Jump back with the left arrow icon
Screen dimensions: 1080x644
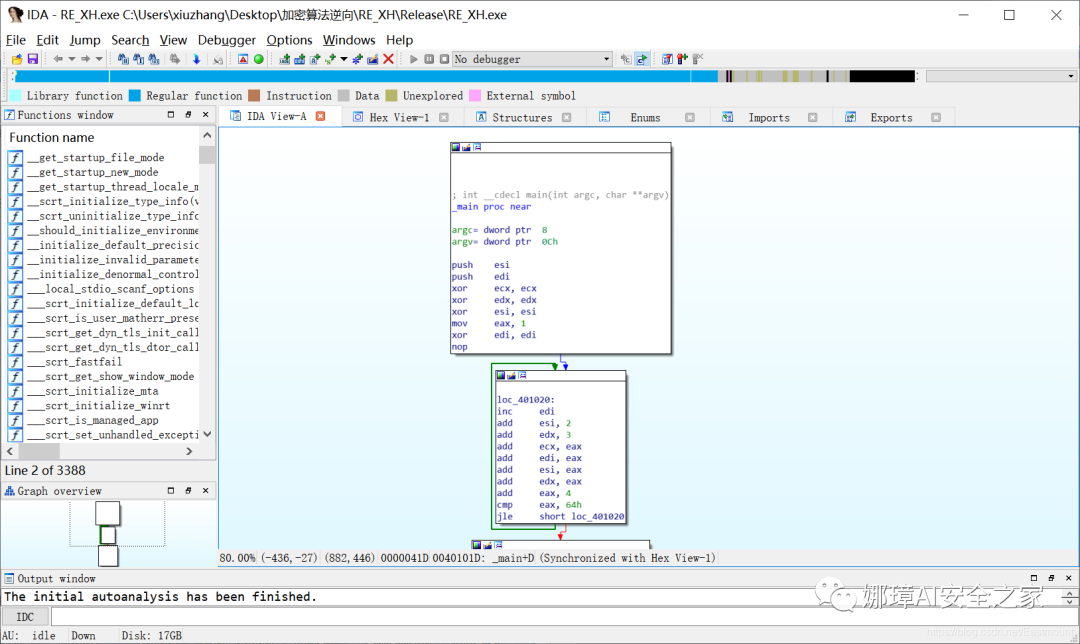(58, 59)
